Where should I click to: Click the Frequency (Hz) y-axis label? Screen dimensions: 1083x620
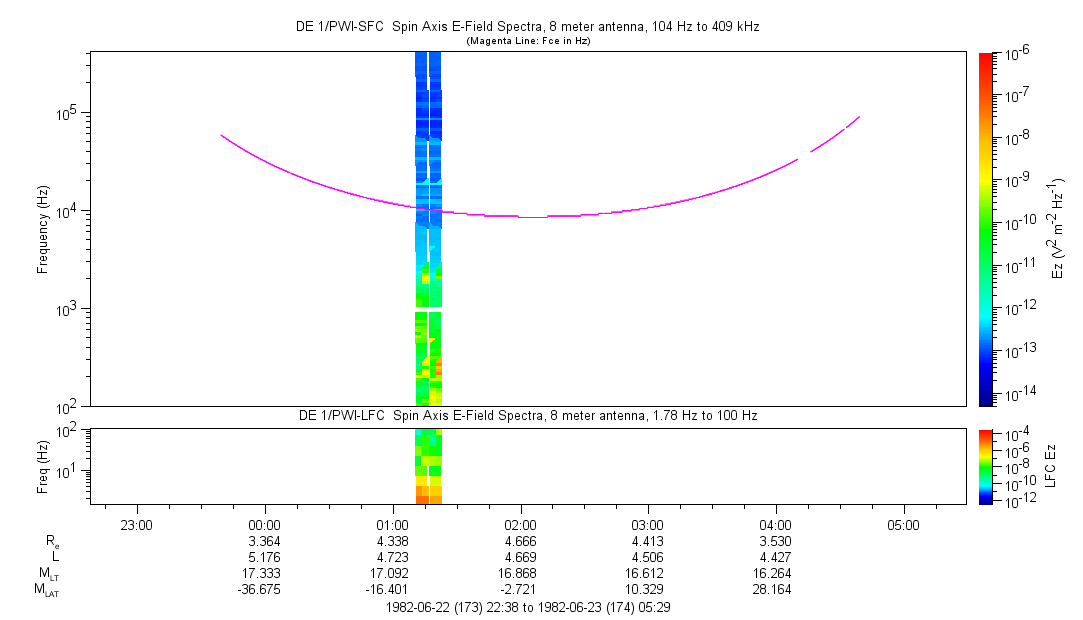[43, 229]
